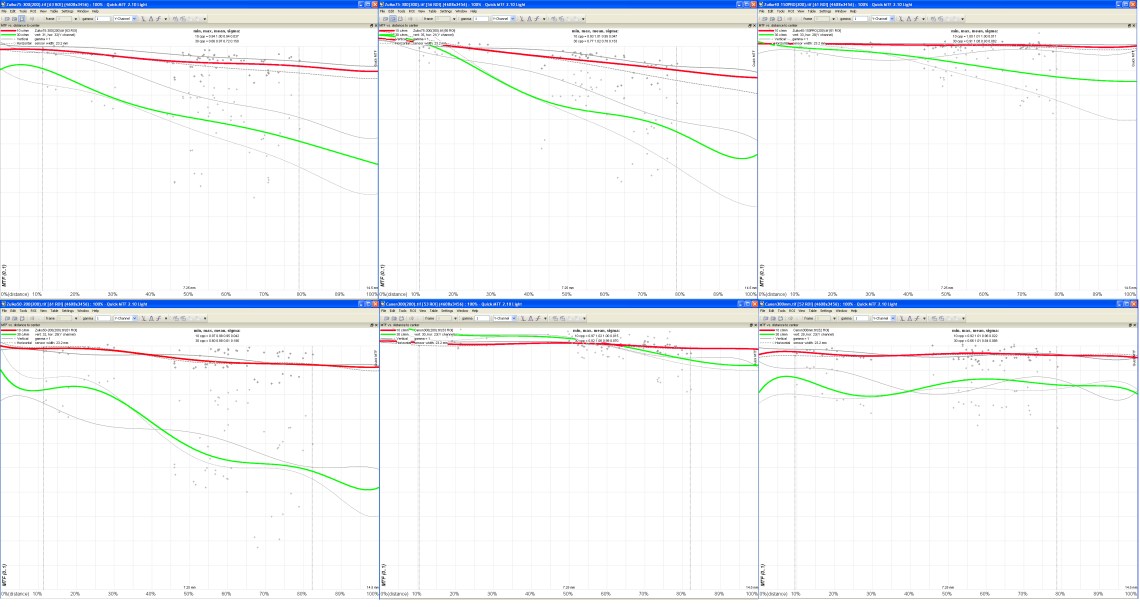Click the red 10 c/mm legend swatch in Zuiko50-200 window

[x=8, y=331]
